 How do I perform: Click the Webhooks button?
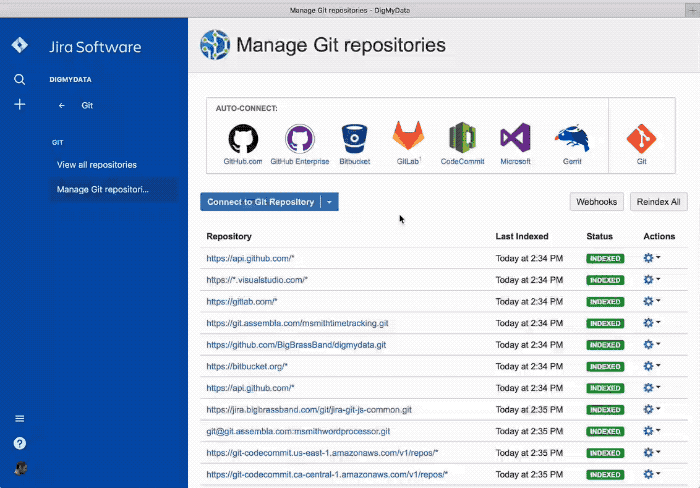click(x=596, y=202)
